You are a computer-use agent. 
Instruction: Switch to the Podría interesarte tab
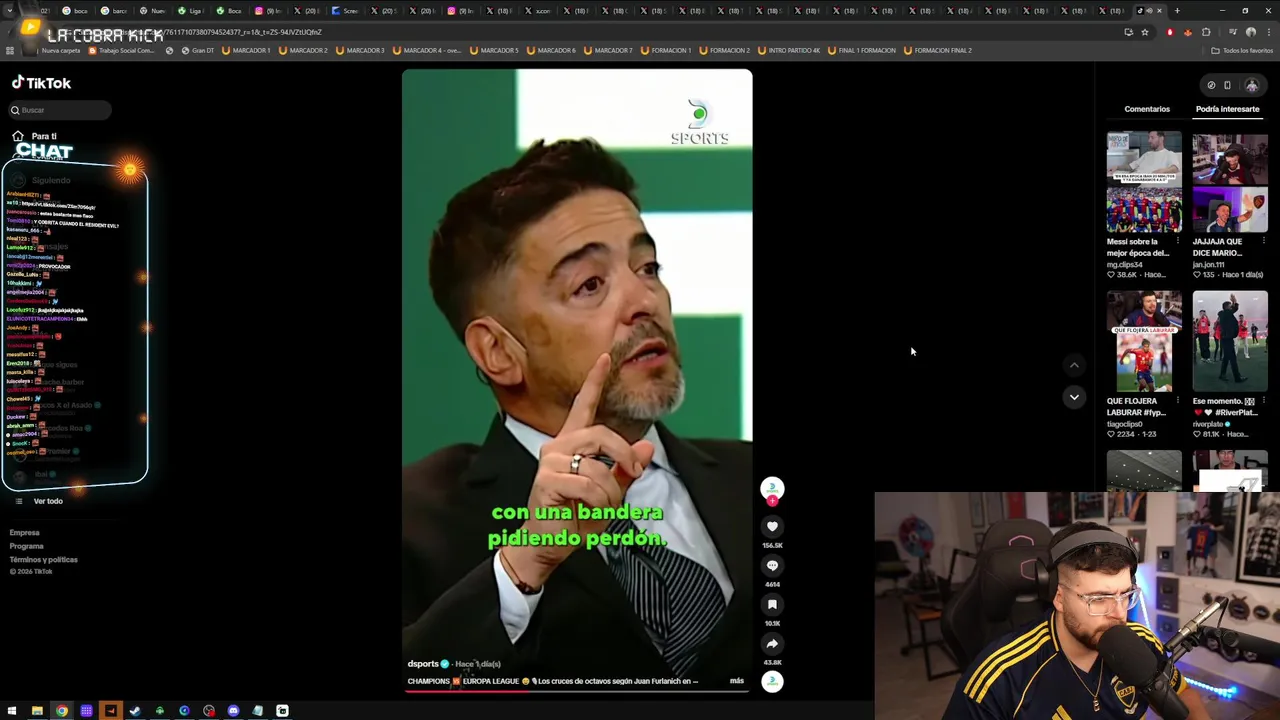point(1227,109)
